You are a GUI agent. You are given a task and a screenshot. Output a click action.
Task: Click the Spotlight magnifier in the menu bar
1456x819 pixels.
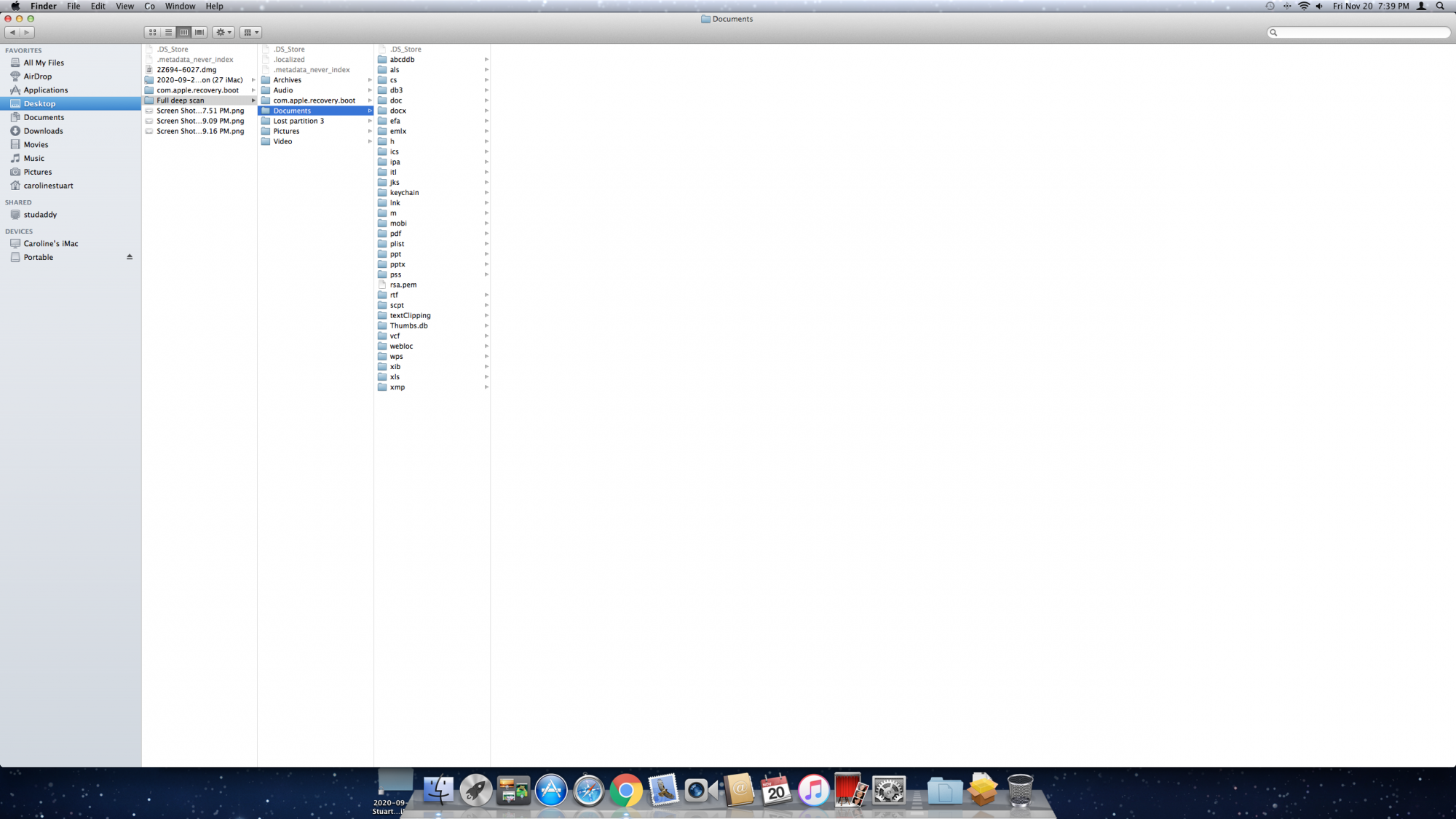1439,6
